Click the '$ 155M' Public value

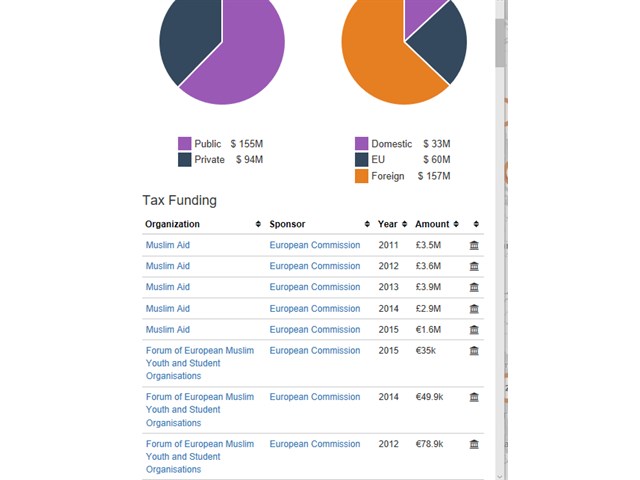tap(247, 144)
